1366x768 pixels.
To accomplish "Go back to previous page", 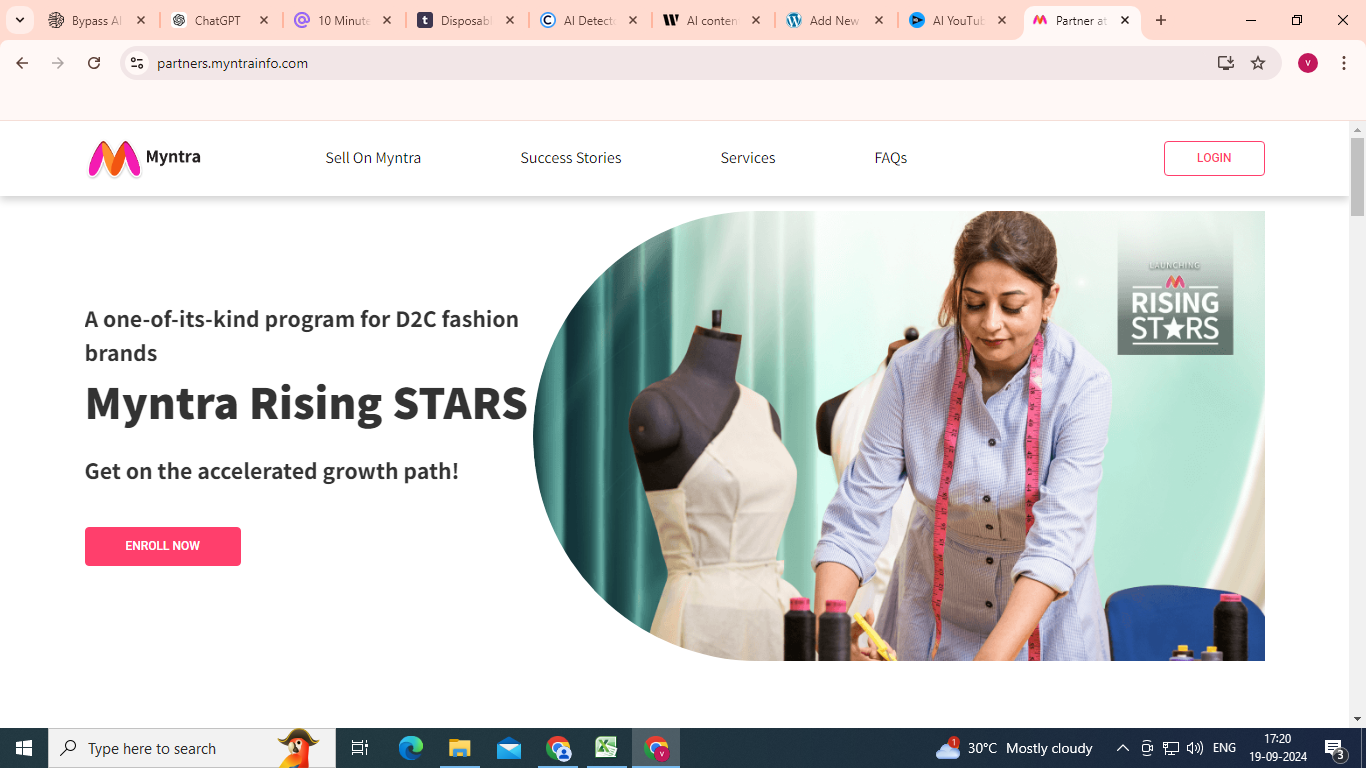I will (x=22, y=63).
